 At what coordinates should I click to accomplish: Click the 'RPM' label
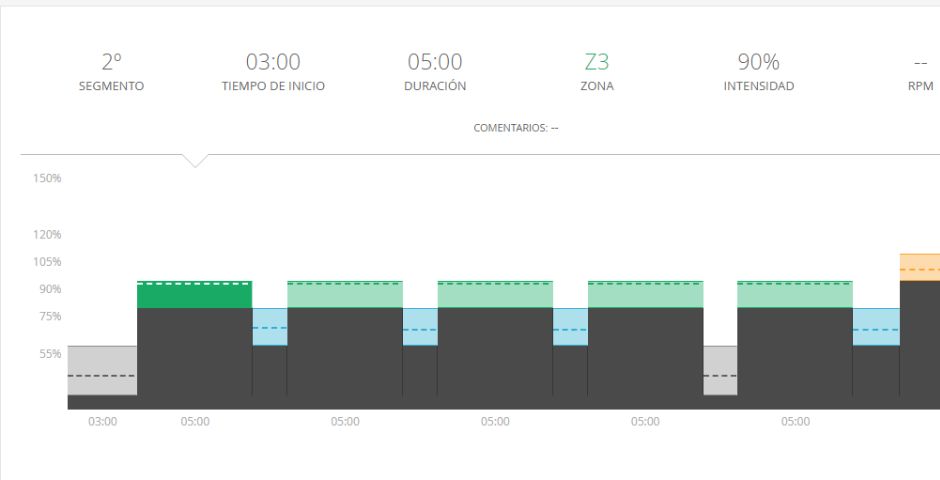point(921,86)
